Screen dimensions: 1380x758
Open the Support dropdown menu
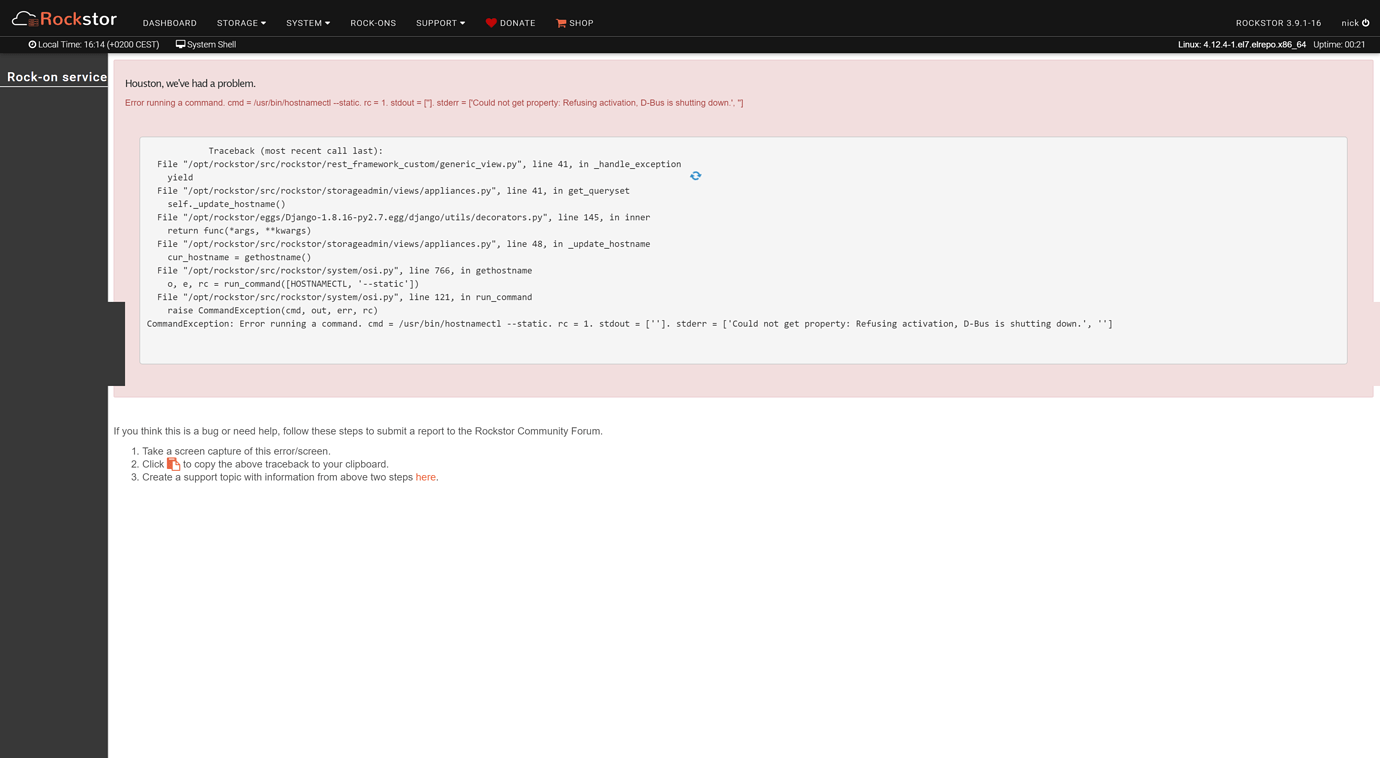click(440, 22)
